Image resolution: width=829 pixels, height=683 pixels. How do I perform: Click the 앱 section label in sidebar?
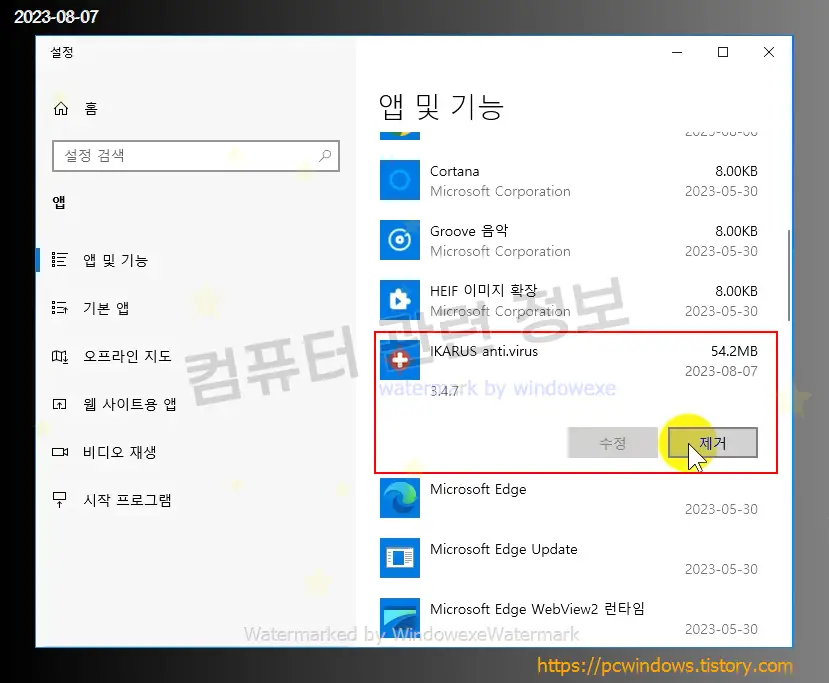click(59, 202)
